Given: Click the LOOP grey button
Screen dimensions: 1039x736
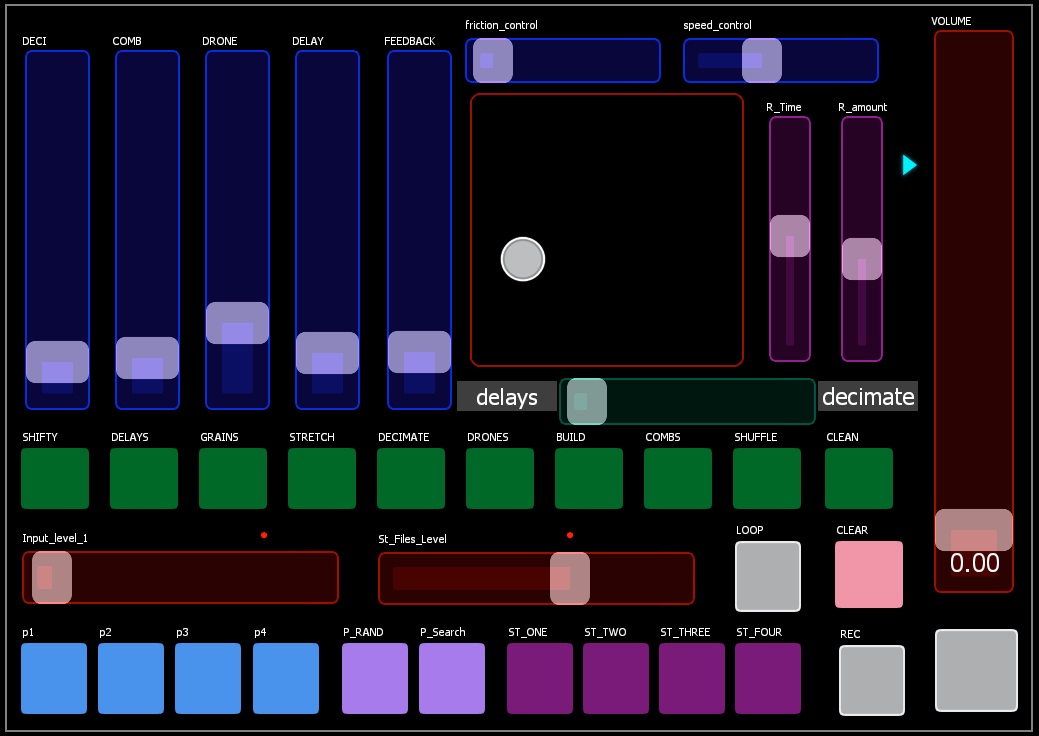Looking at the screenshot, I should 768,576.
